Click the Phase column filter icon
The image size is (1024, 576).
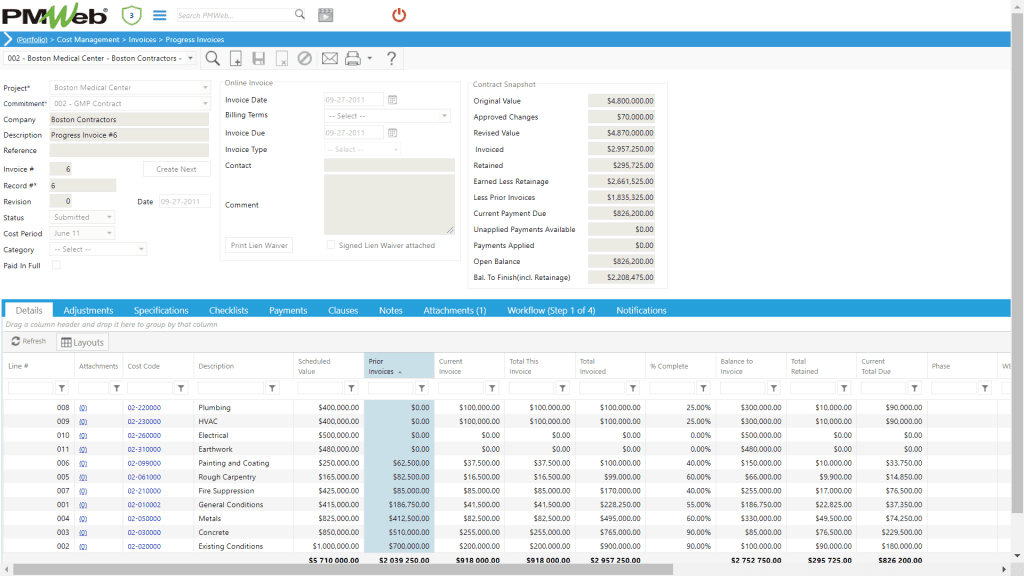(x=985, y=389)
